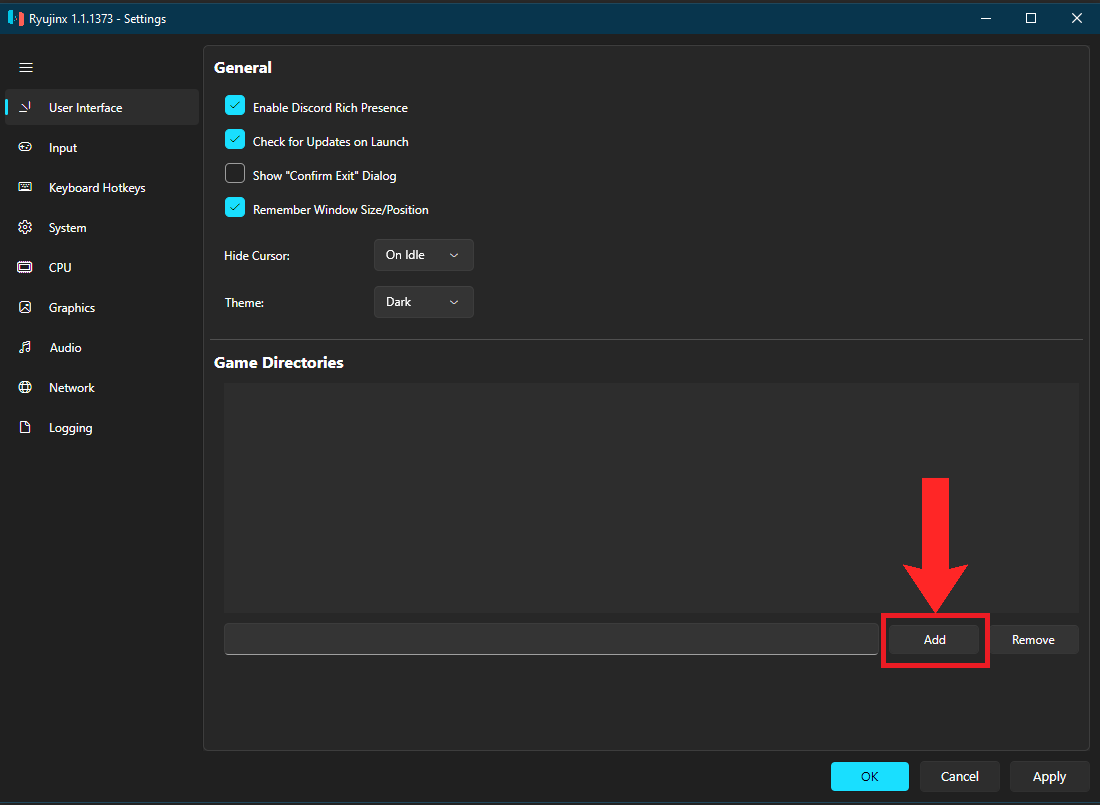Image resolution: width=1100 pixels, height=805 pixels.
Task: Click the System gear icon
Action: (25, 227)
